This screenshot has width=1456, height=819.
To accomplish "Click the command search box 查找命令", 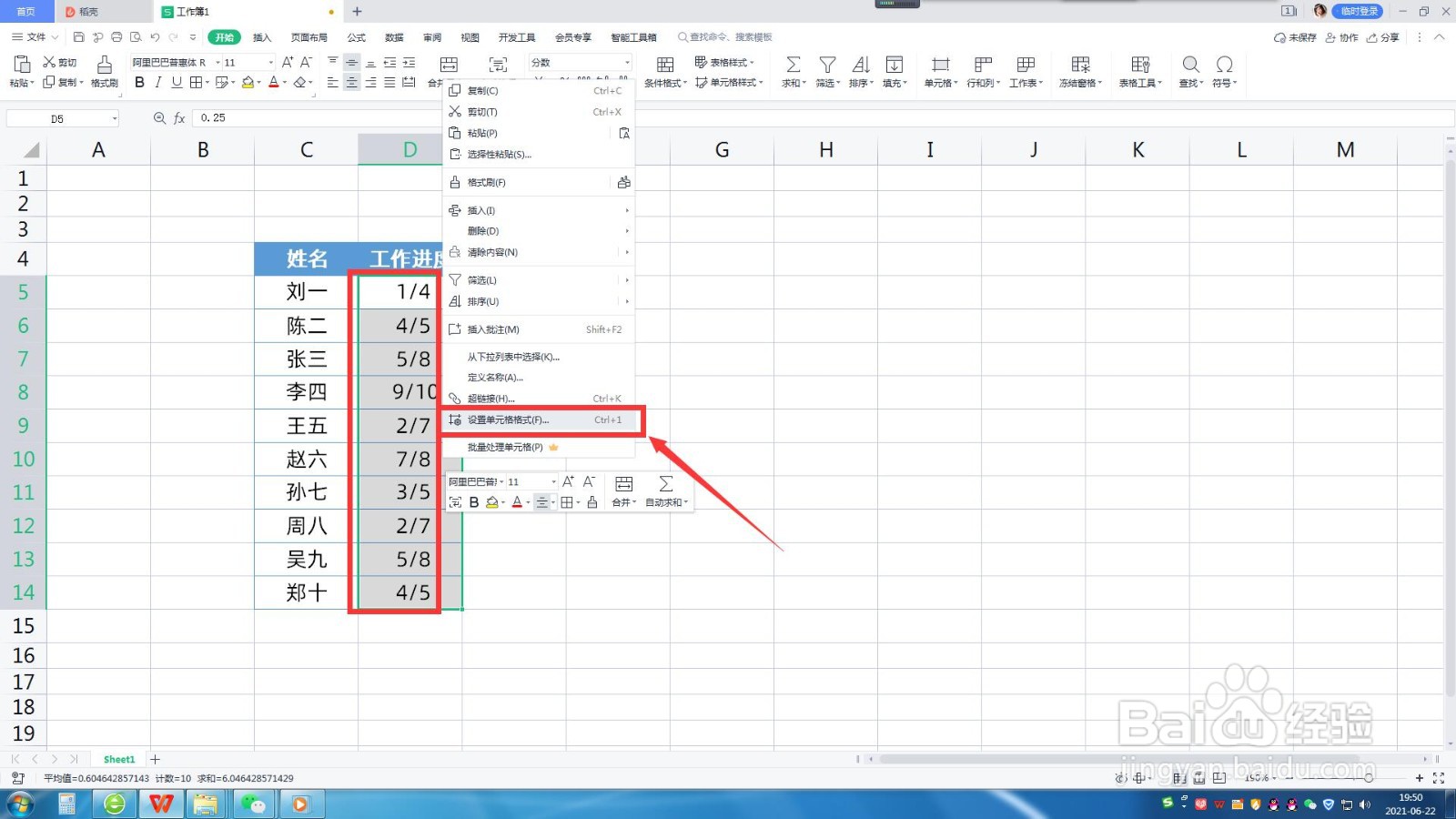I will click(x=725, y=37).
